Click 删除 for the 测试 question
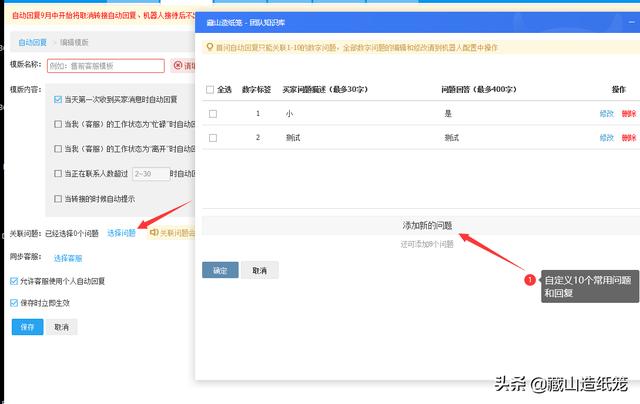Image resolution: width=640 pixels, height=404 pixels. click(629, 138)
